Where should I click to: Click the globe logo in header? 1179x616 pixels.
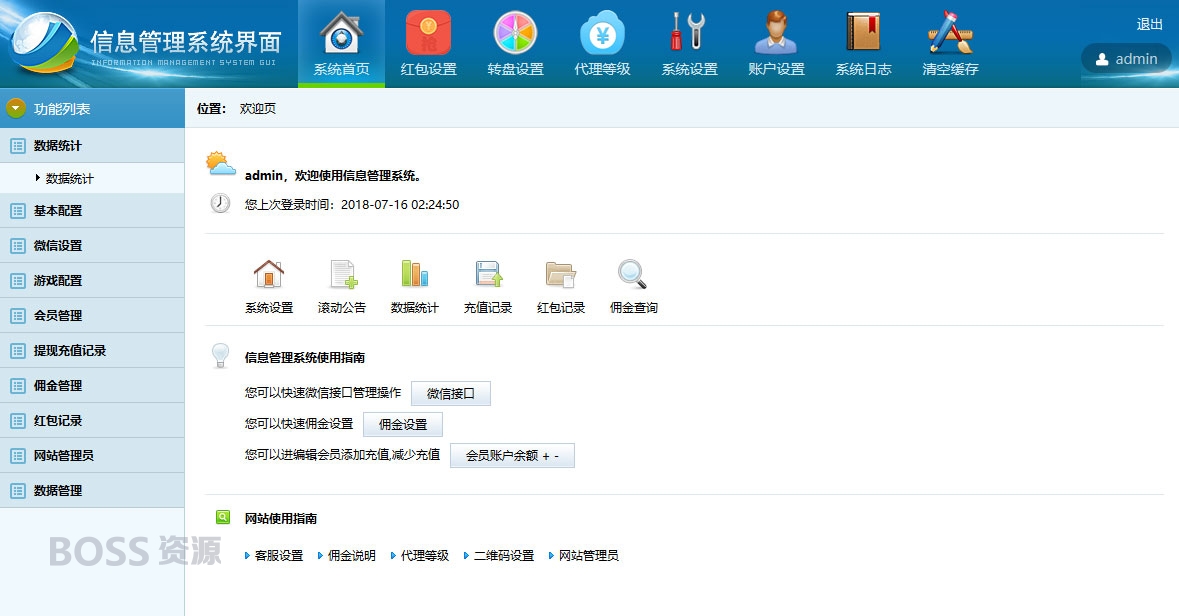click(44, 42)
